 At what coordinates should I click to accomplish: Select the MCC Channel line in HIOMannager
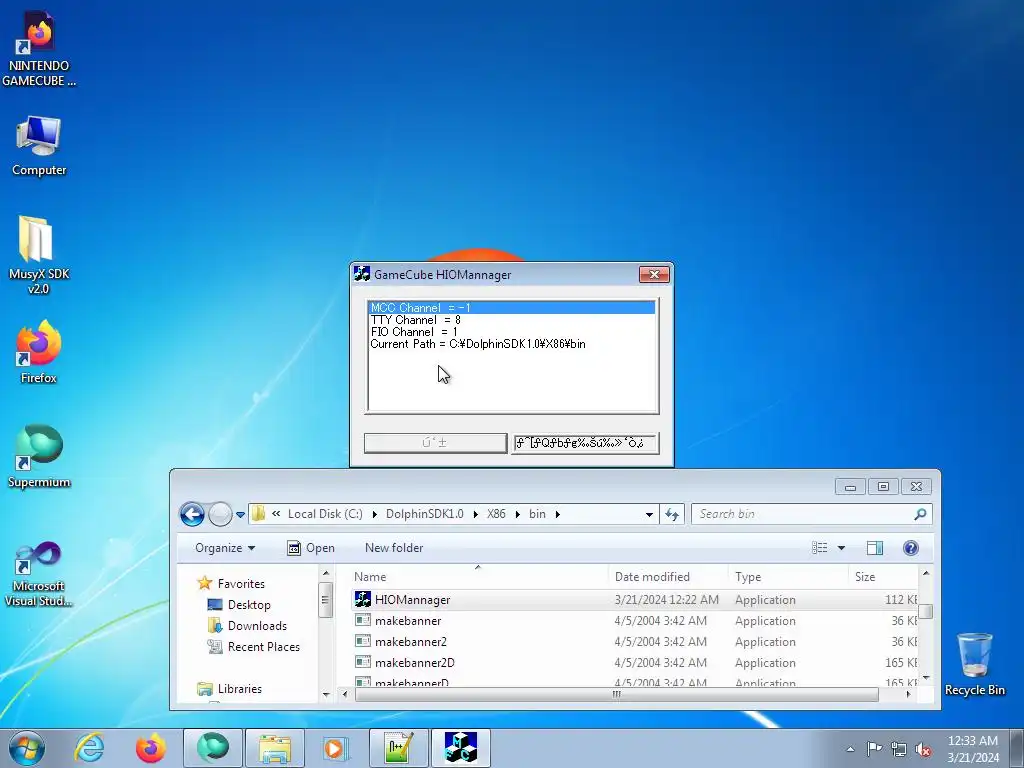click(x=512, y=308)
